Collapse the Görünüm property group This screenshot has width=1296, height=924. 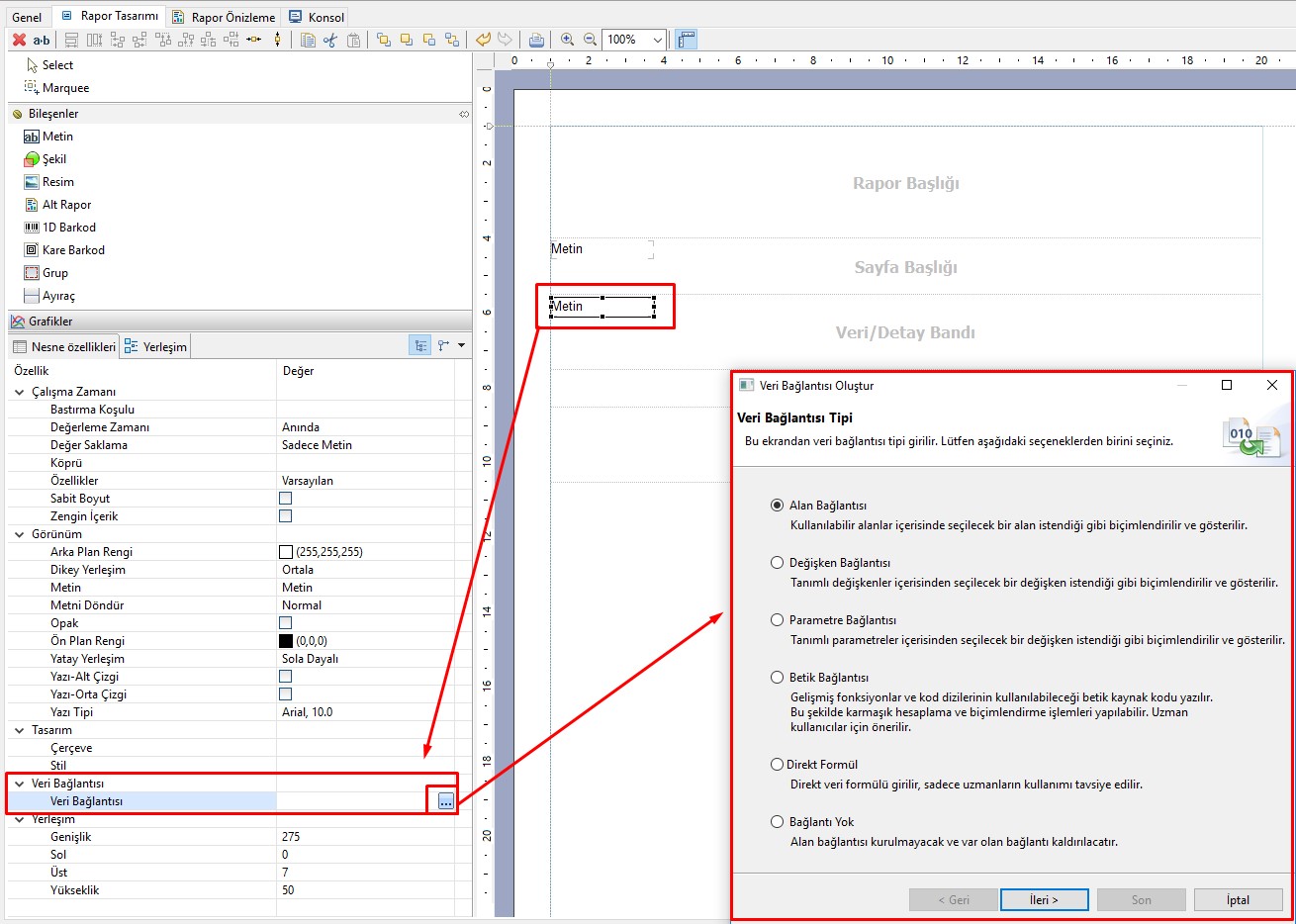pyautogui.click(x=20, y=534)
